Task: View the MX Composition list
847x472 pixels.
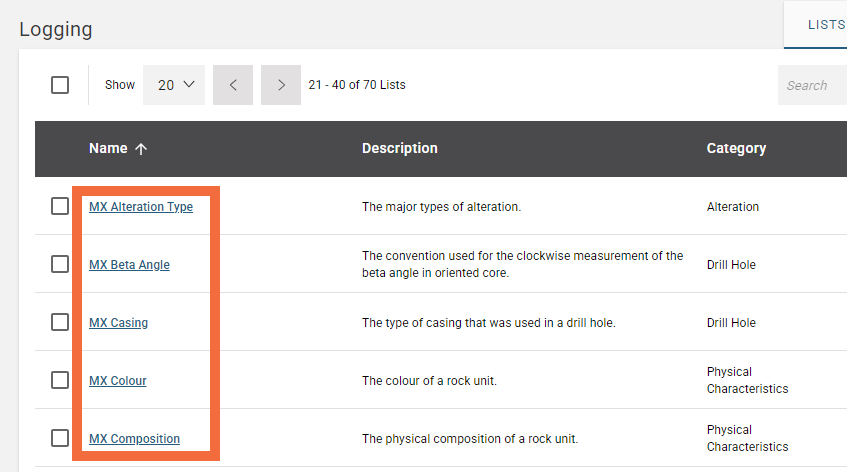Action: pos(134,439)
